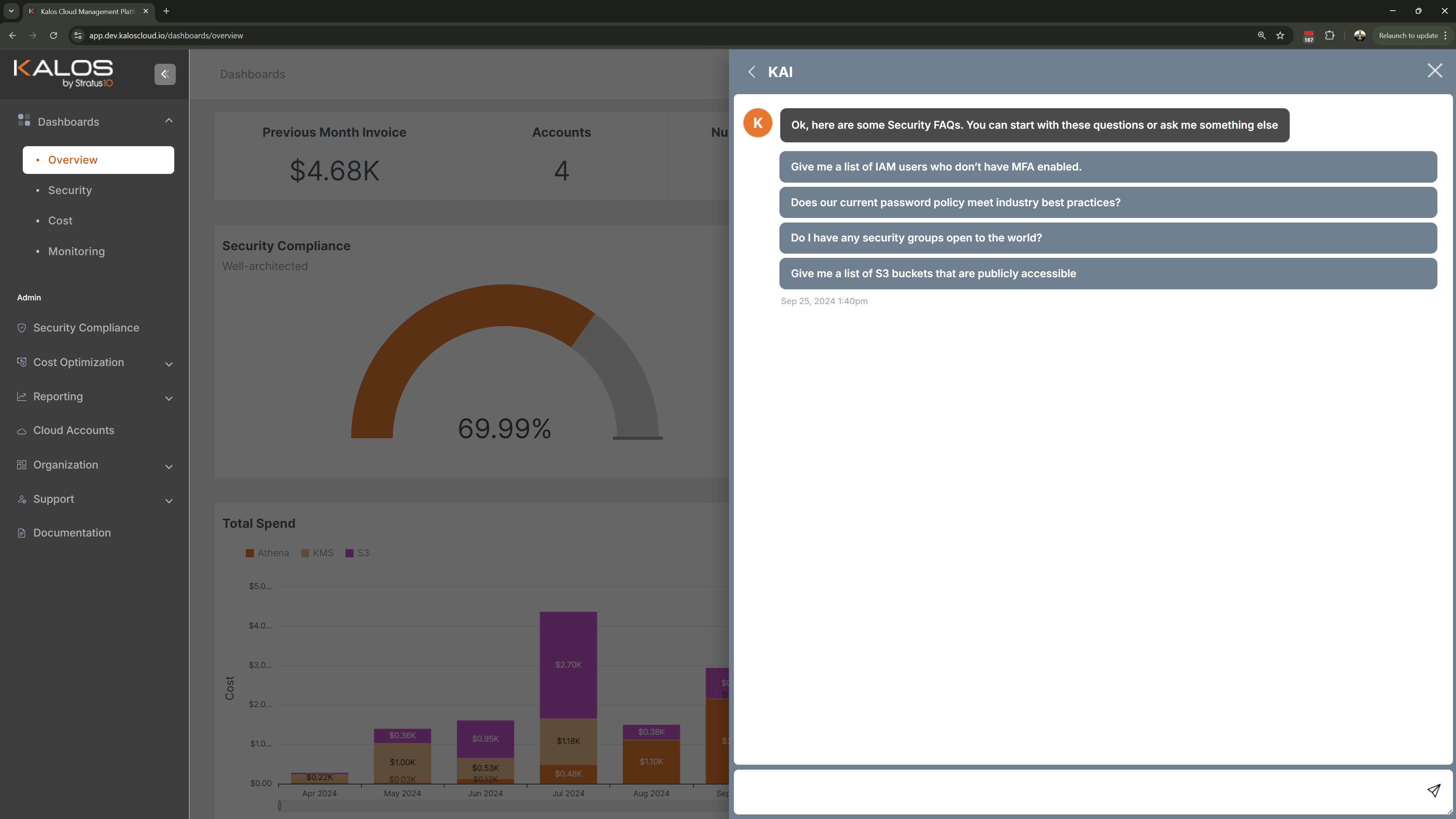Open Cloud Accounts from the sidebar
This screenshot has height=819, width=1456.
tap(74, 430)
